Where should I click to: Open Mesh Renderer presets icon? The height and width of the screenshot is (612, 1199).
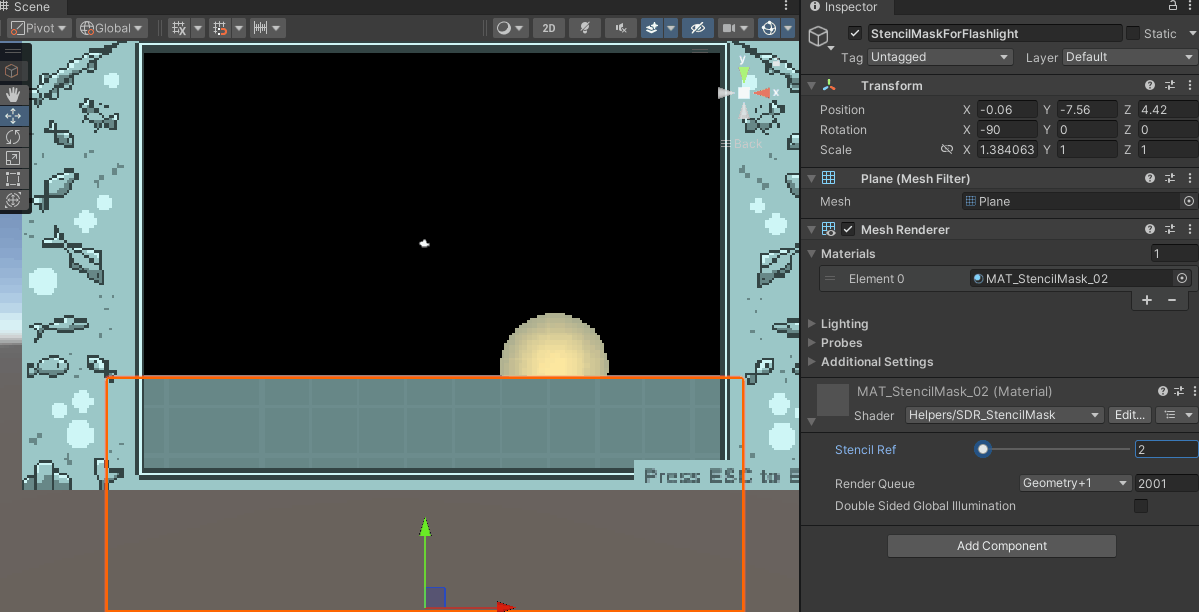click(x=1170, y=230)
